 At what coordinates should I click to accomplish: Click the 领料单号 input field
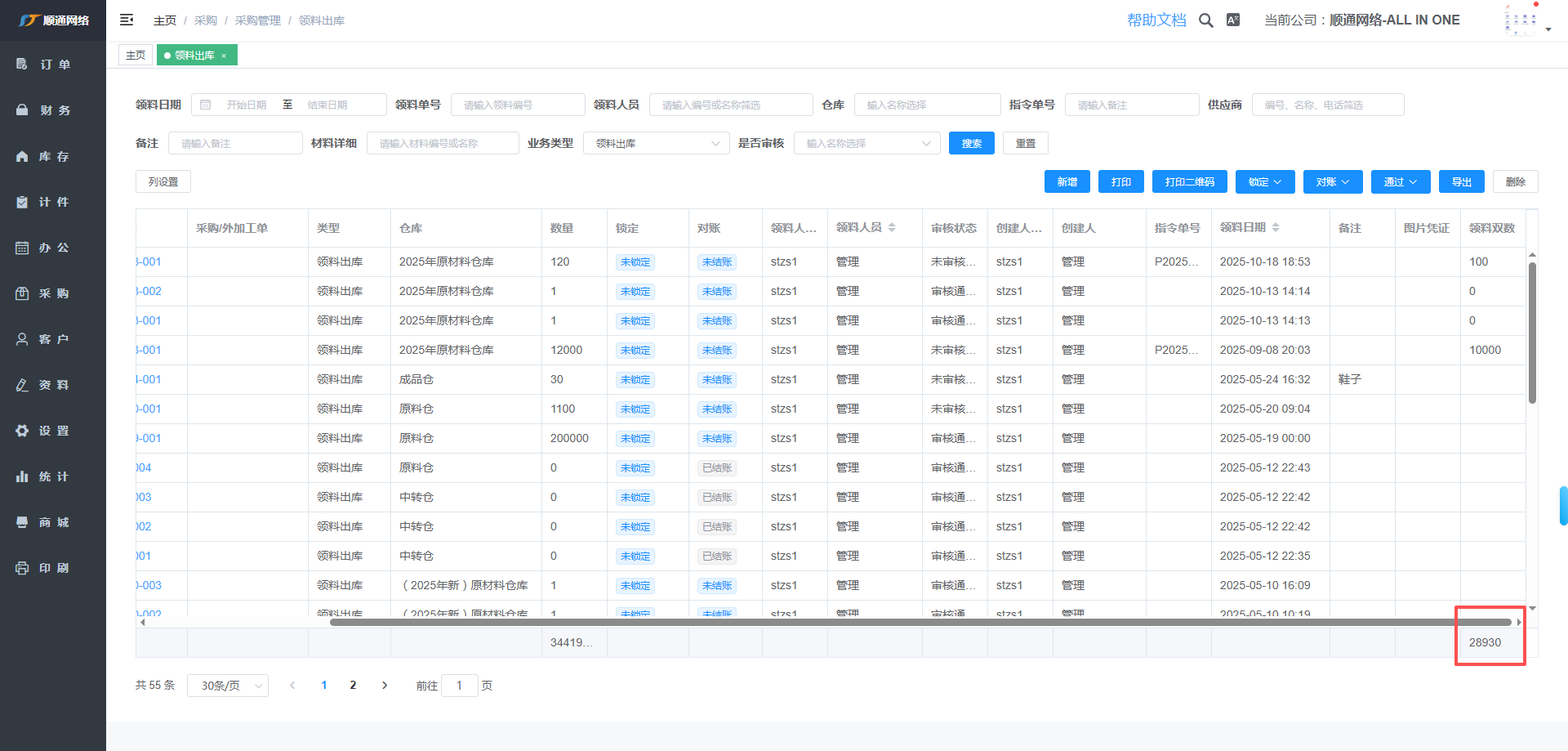tap(518, 105)
